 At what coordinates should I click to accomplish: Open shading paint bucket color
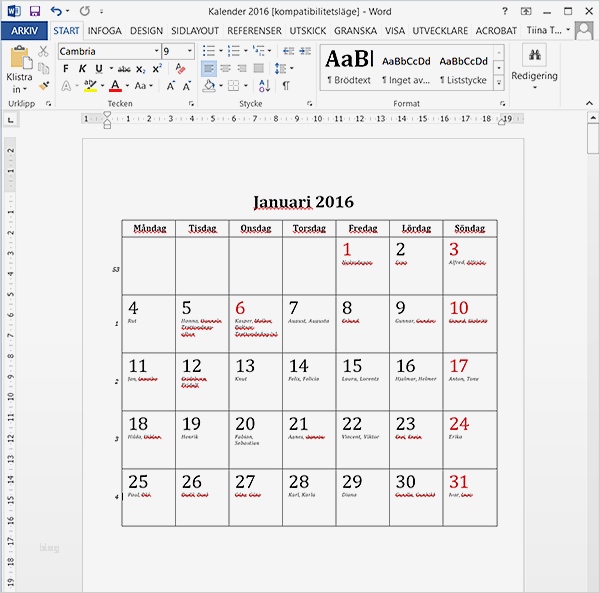pyautogui.click(x=209, y=86)
